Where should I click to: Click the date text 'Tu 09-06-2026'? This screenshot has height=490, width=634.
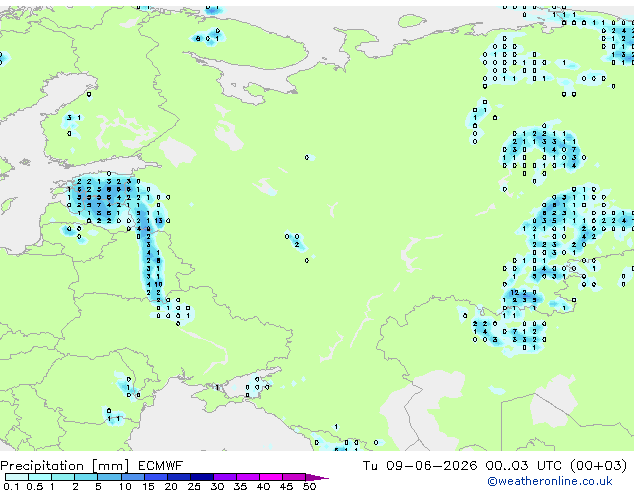[420, 466]
